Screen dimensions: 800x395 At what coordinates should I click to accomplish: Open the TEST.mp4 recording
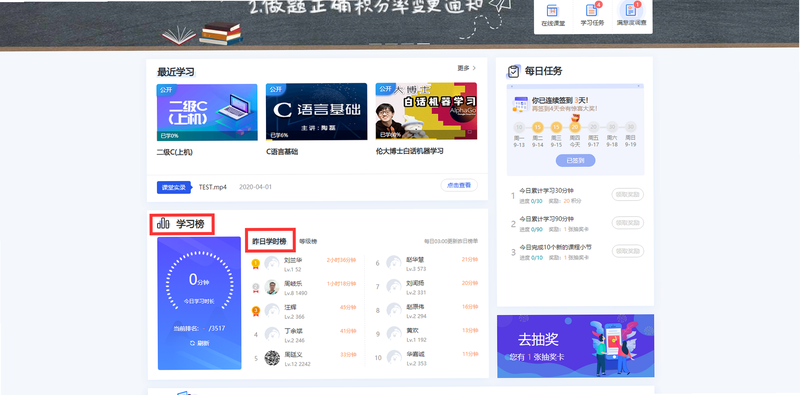coord(213,187)
